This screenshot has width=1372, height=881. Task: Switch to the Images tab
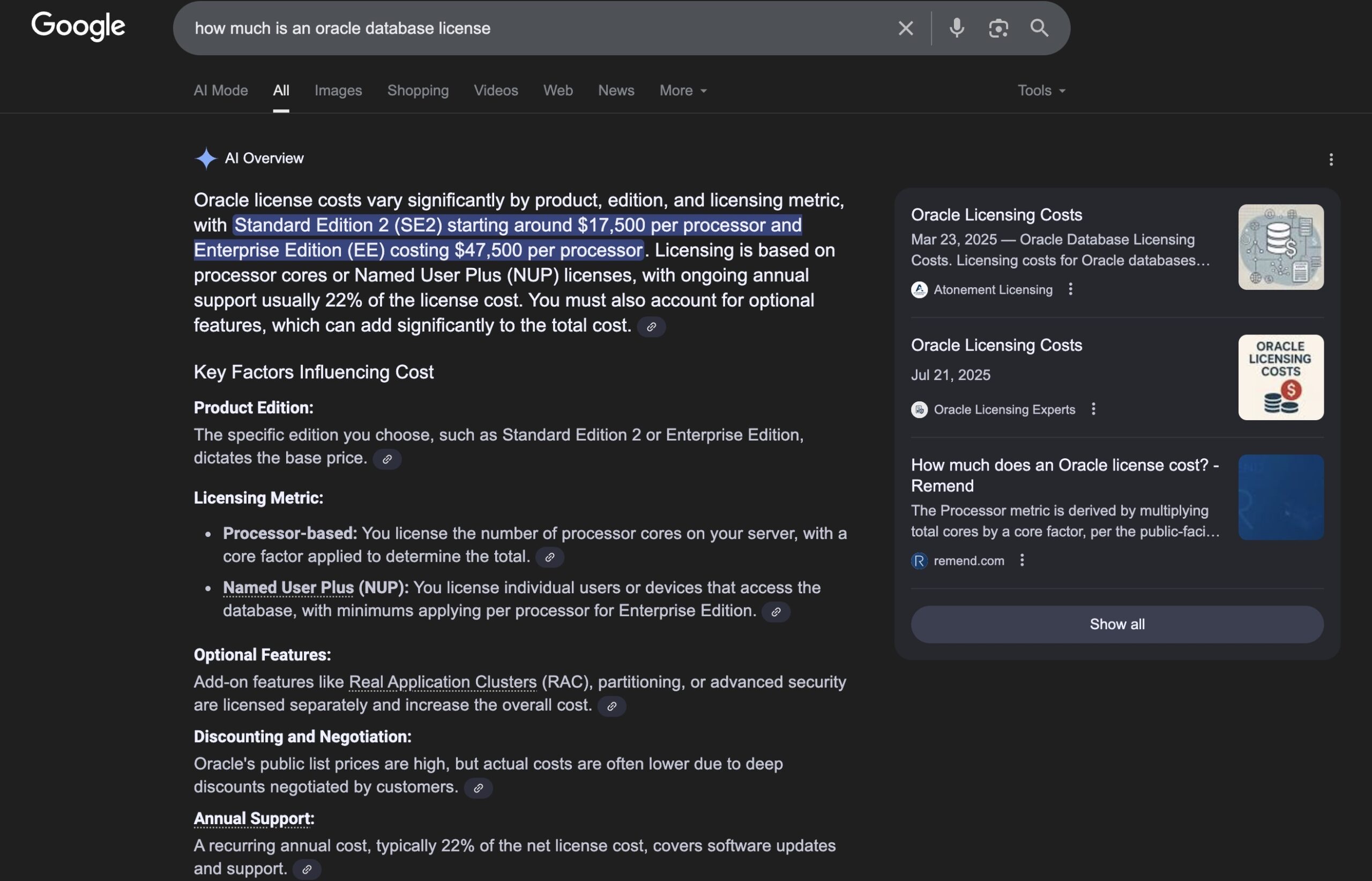[x=338, y=91]
